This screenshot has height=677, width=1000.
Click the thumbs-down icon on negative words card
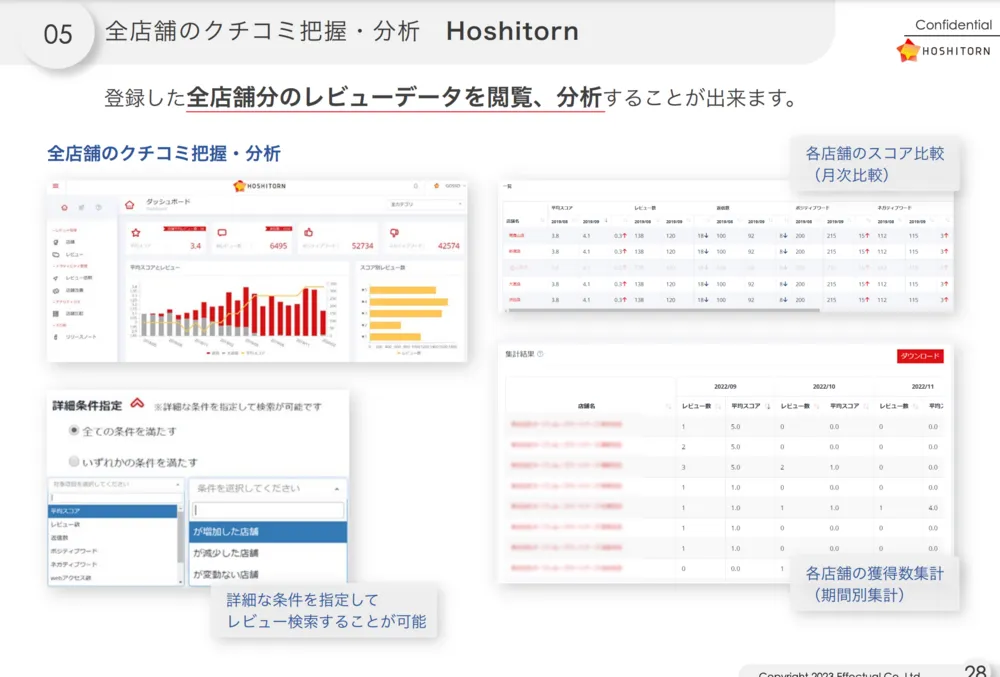395,233
